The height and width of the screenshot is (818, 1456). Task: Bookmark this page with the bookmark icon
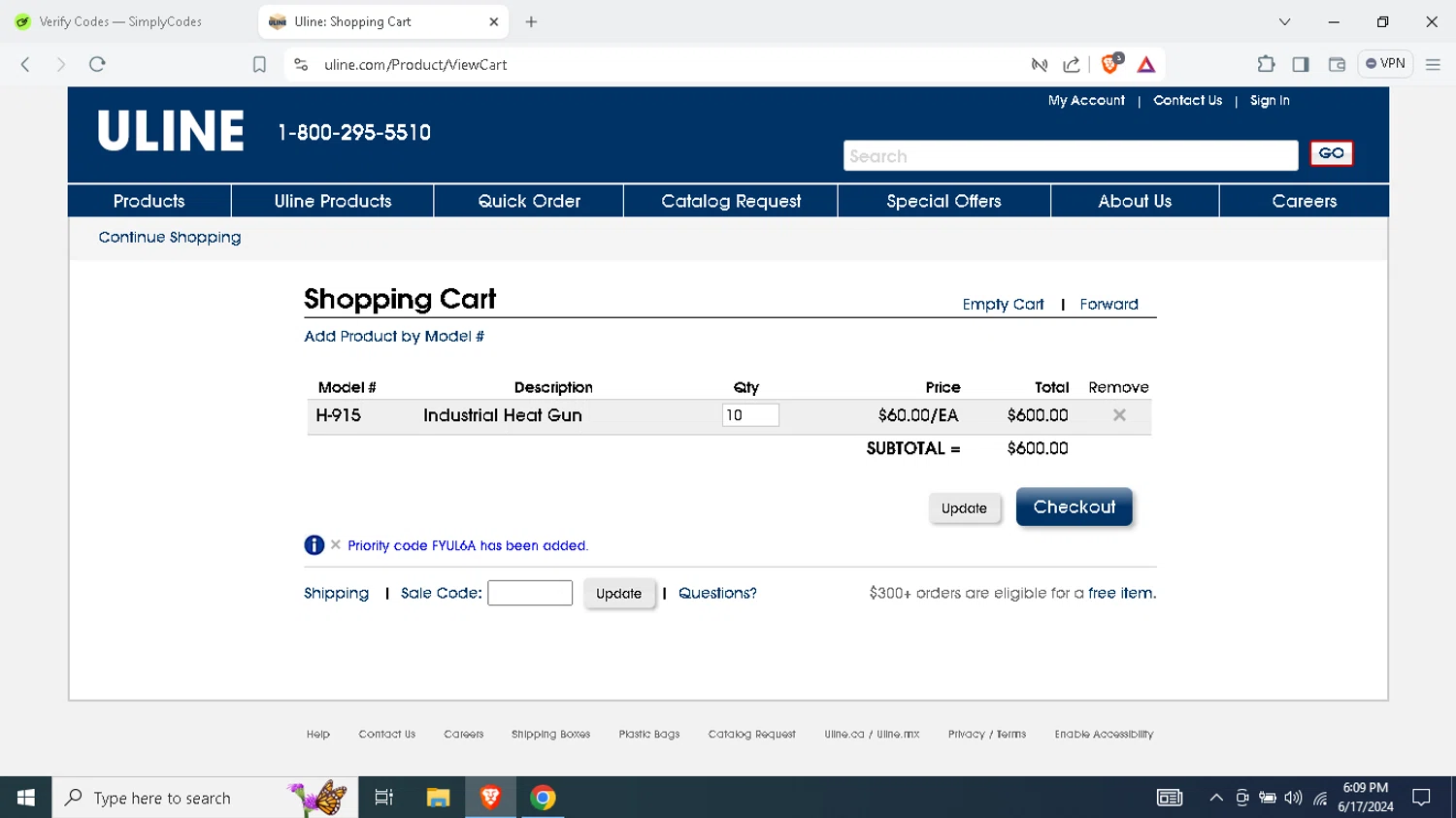click(x=259, y=64)
